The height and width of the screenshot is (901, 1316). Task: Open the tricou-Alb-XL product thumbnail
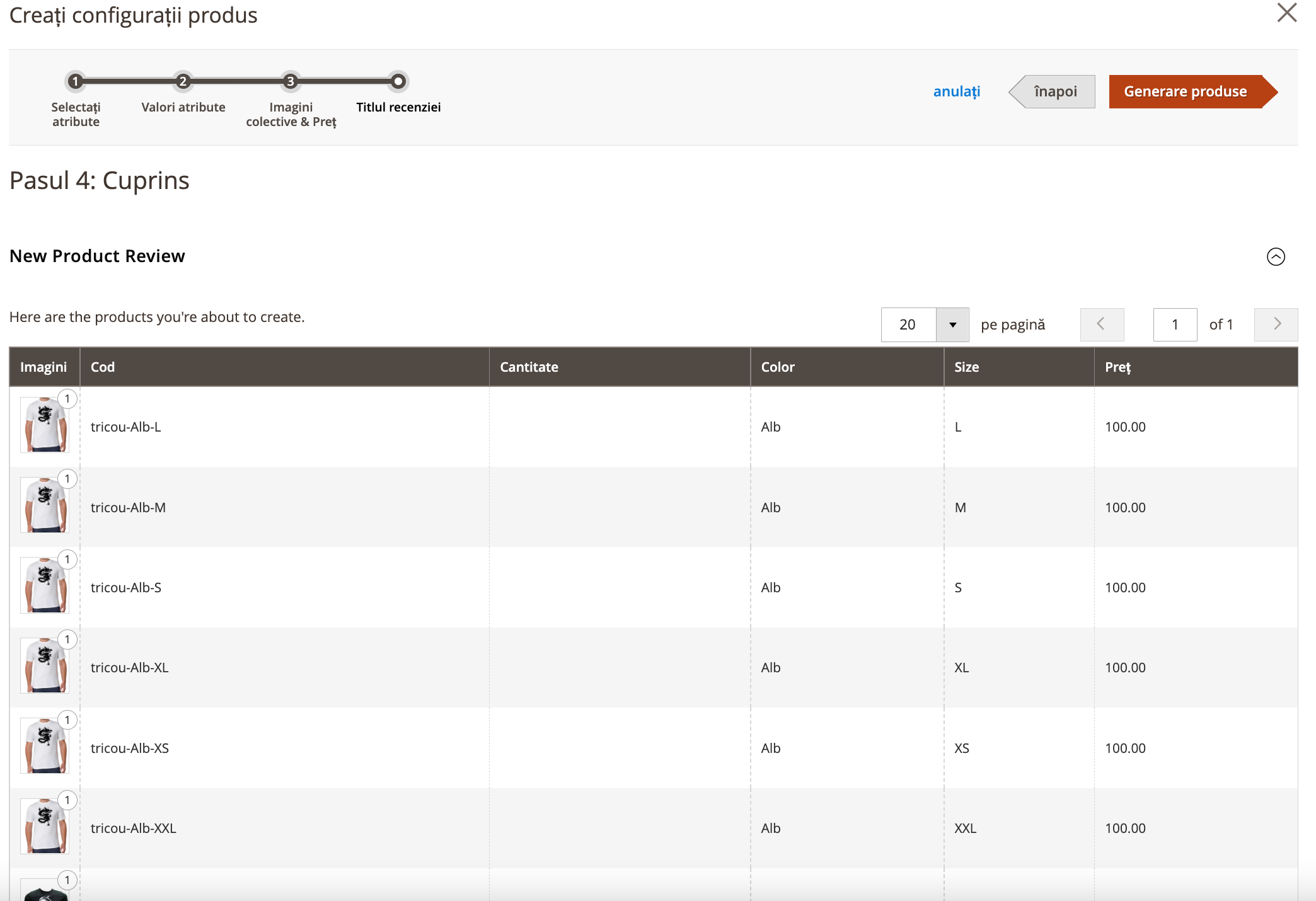tap(44, 665)
